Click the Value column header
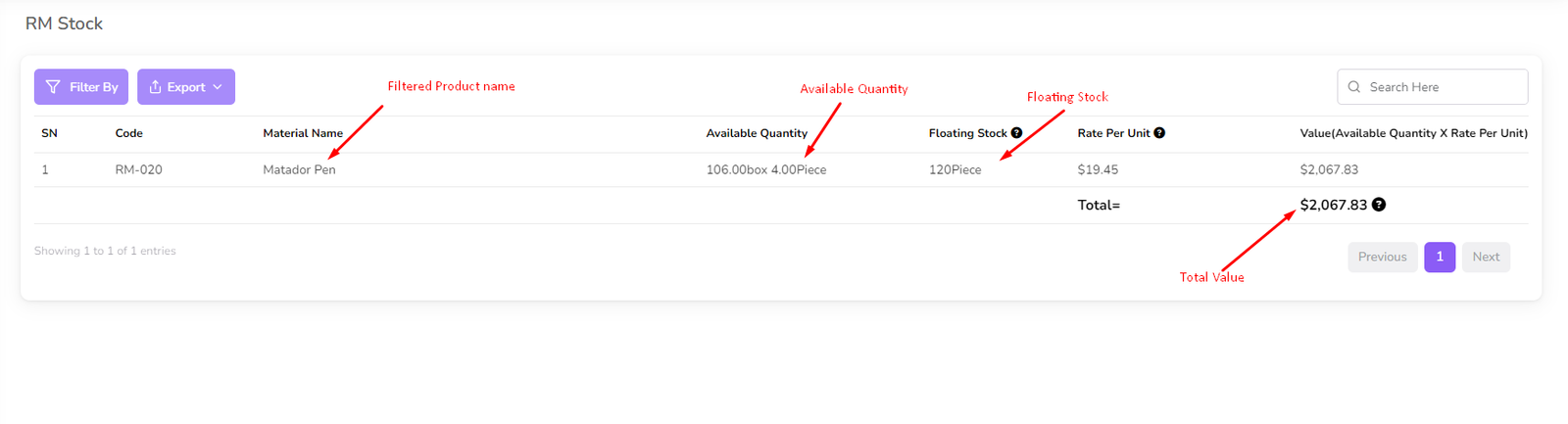This screenshot has height=424, width=1568. 1413,133
